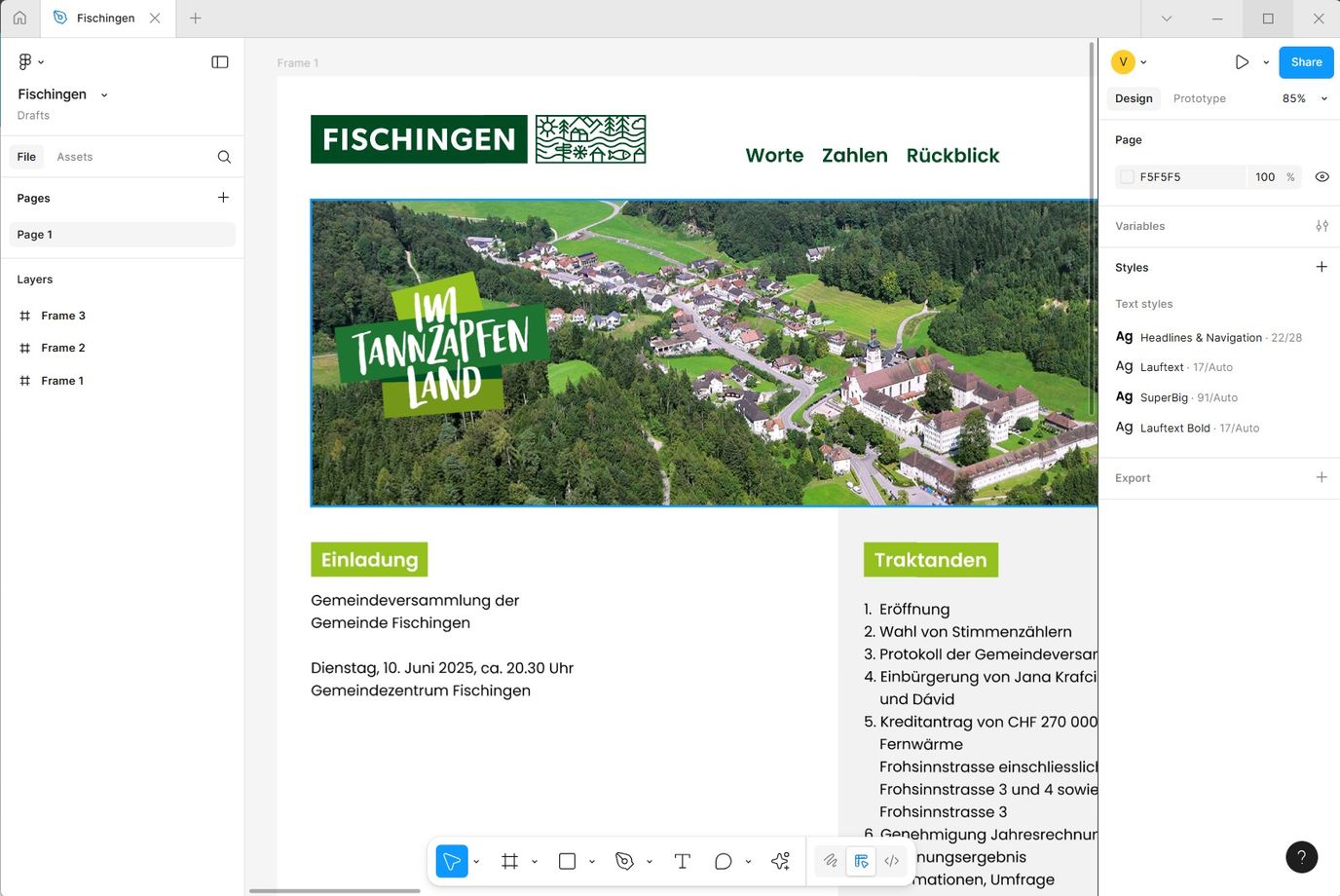The width and height of the screenshot is (1340, 896).
Task: Toggle the sidebar layout panel icon
Action: [220, 61]
